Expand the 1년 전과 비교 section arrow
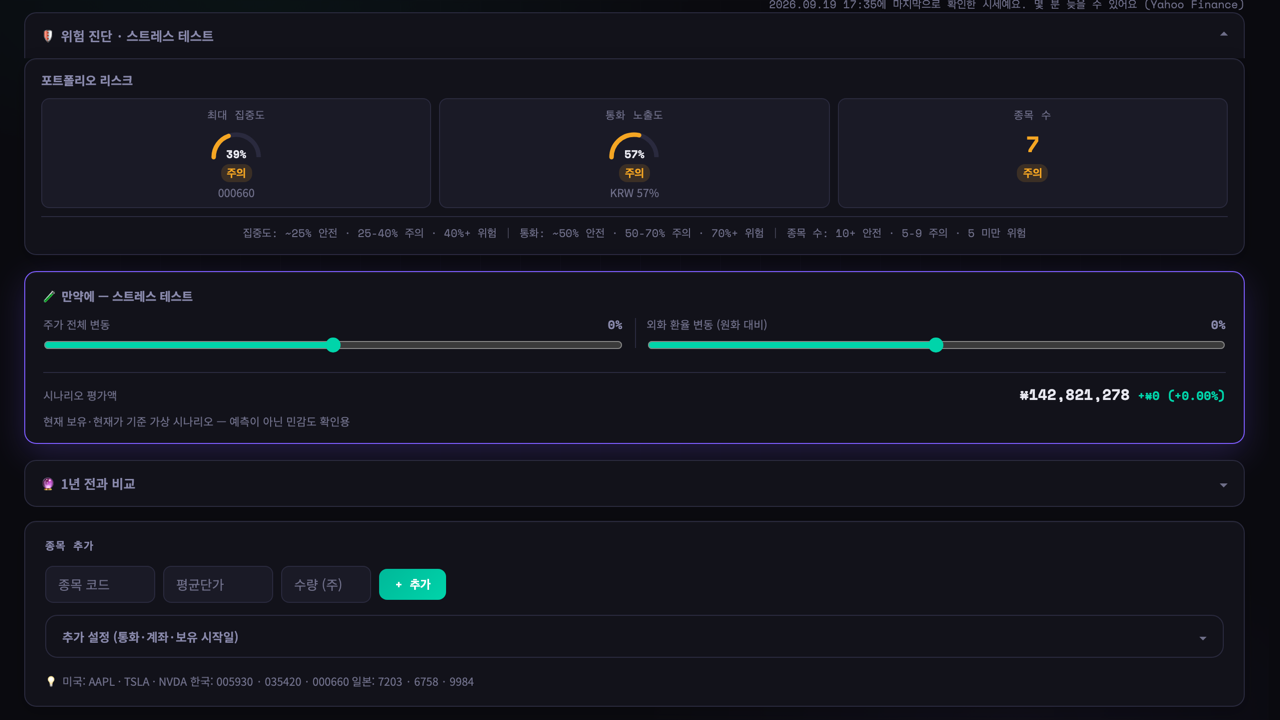Image resolution: width=1280 pixels, height=720 pixels. point(1223,485)
